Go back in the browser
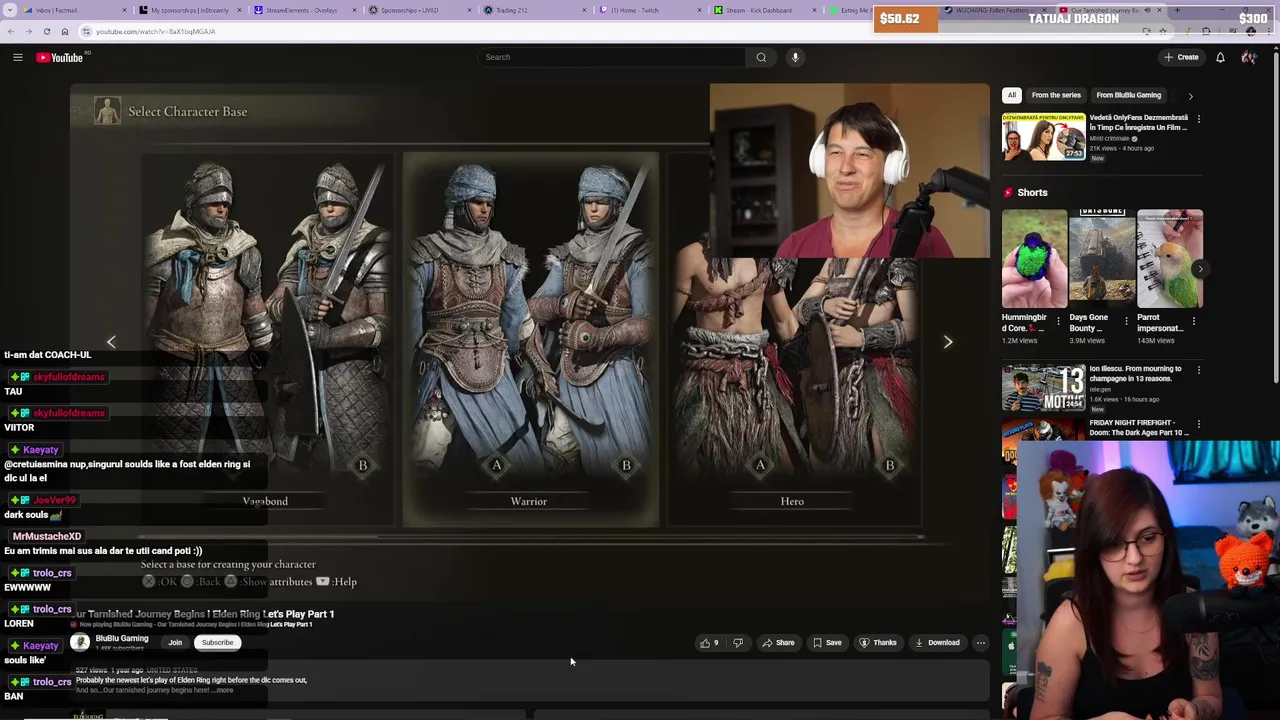Screen dimensions: 1280x720 pyautogui.click(x=11, y=31)
